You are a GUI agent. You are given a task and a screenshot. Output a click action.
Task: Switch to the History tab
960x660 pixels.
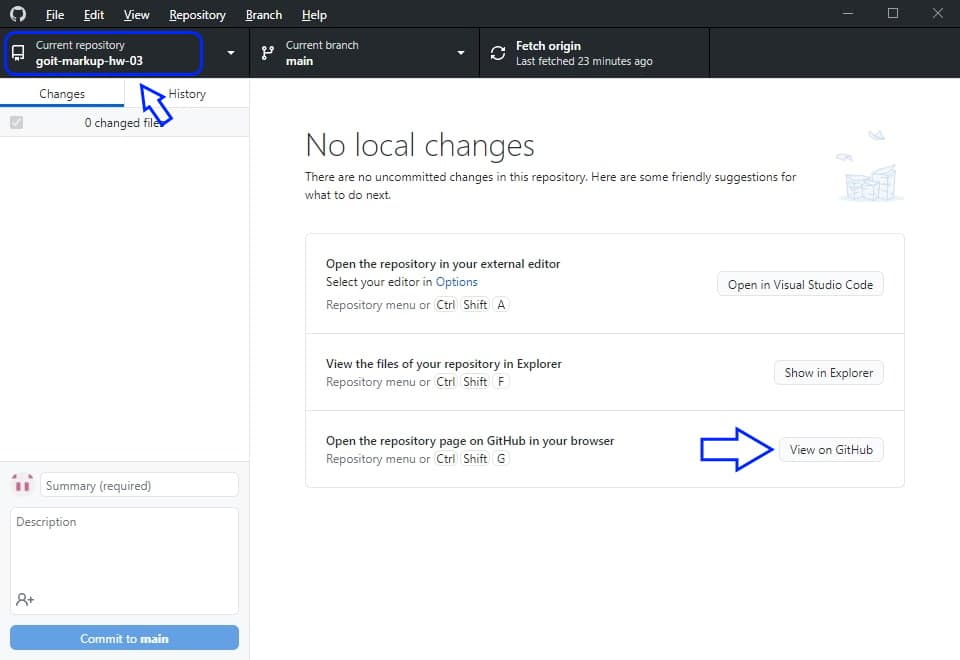[187, 94]
